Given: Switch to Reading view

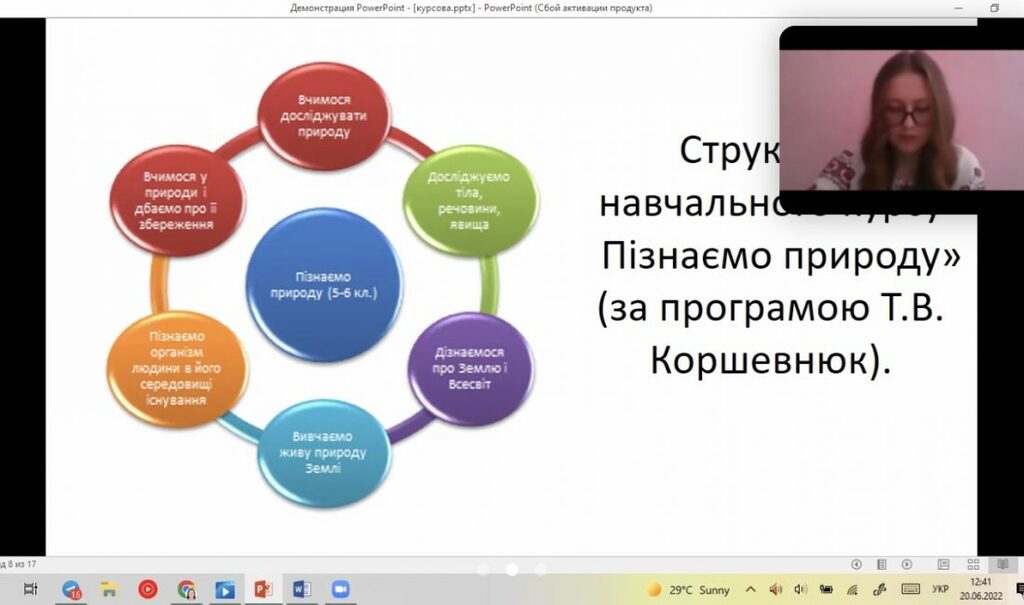Looking at the screenshot, I should click(1003, 565).
